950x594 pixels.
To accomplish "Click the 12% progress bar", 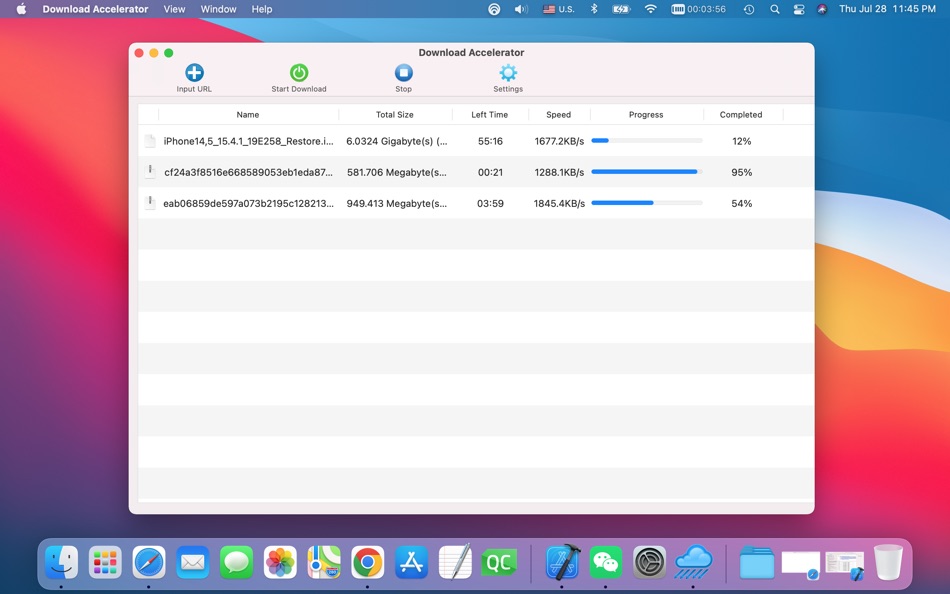I will click(646, 141).
